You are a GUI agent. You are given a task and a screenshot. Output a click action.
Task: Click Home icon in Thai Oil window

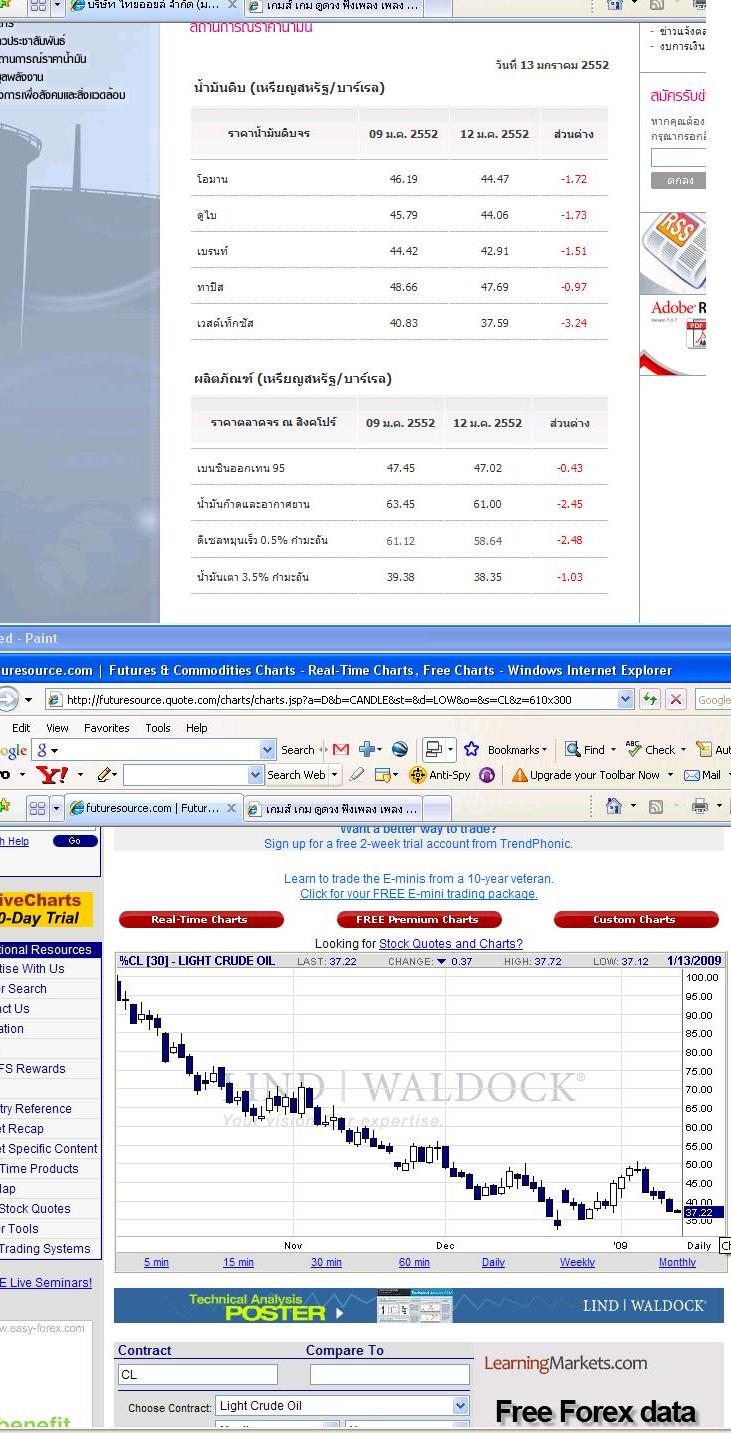pyautogui.click(x=614, y=5)
